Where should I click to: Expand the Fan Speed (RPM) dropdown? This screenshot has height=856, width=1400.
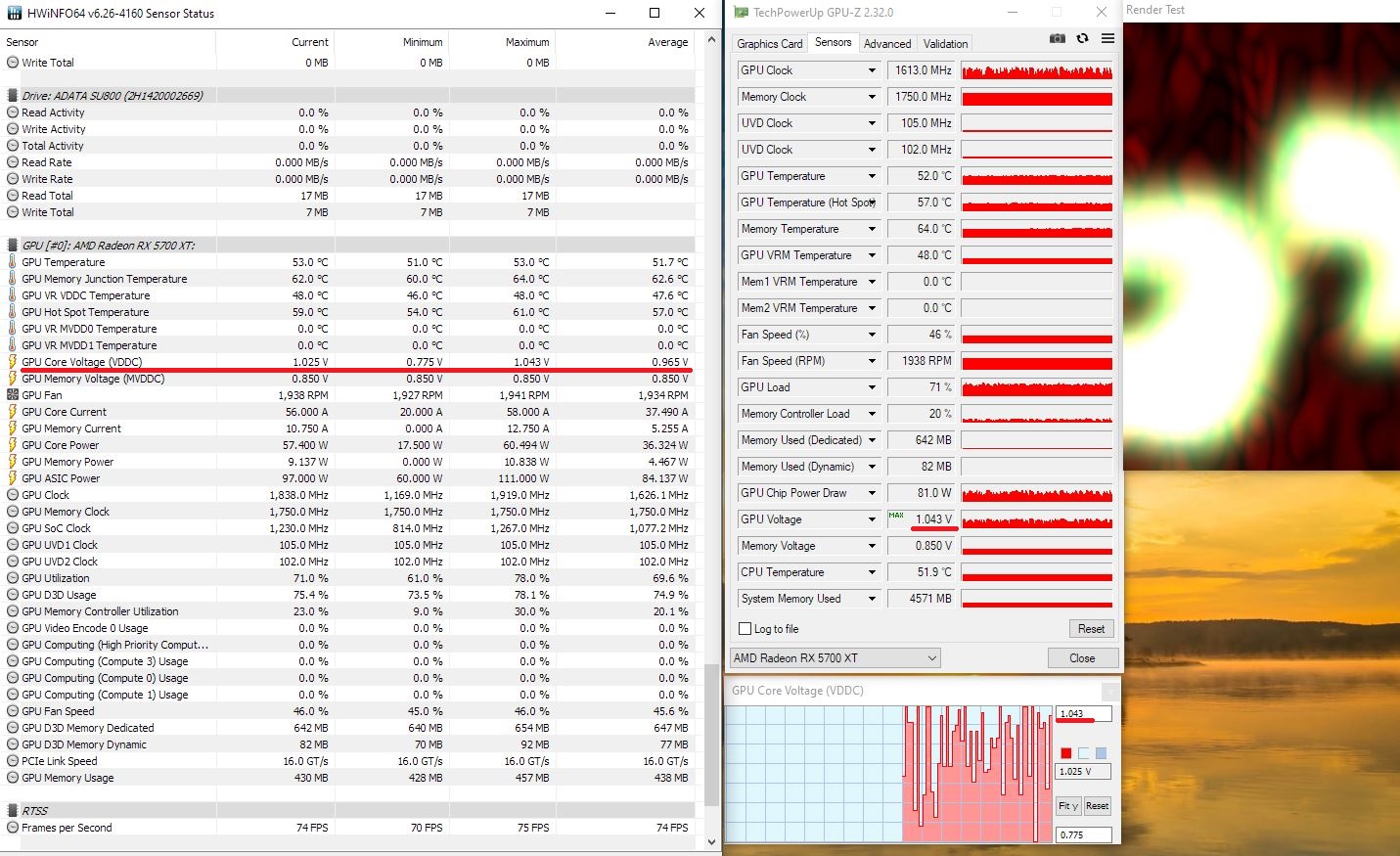(x=872, y=361)
